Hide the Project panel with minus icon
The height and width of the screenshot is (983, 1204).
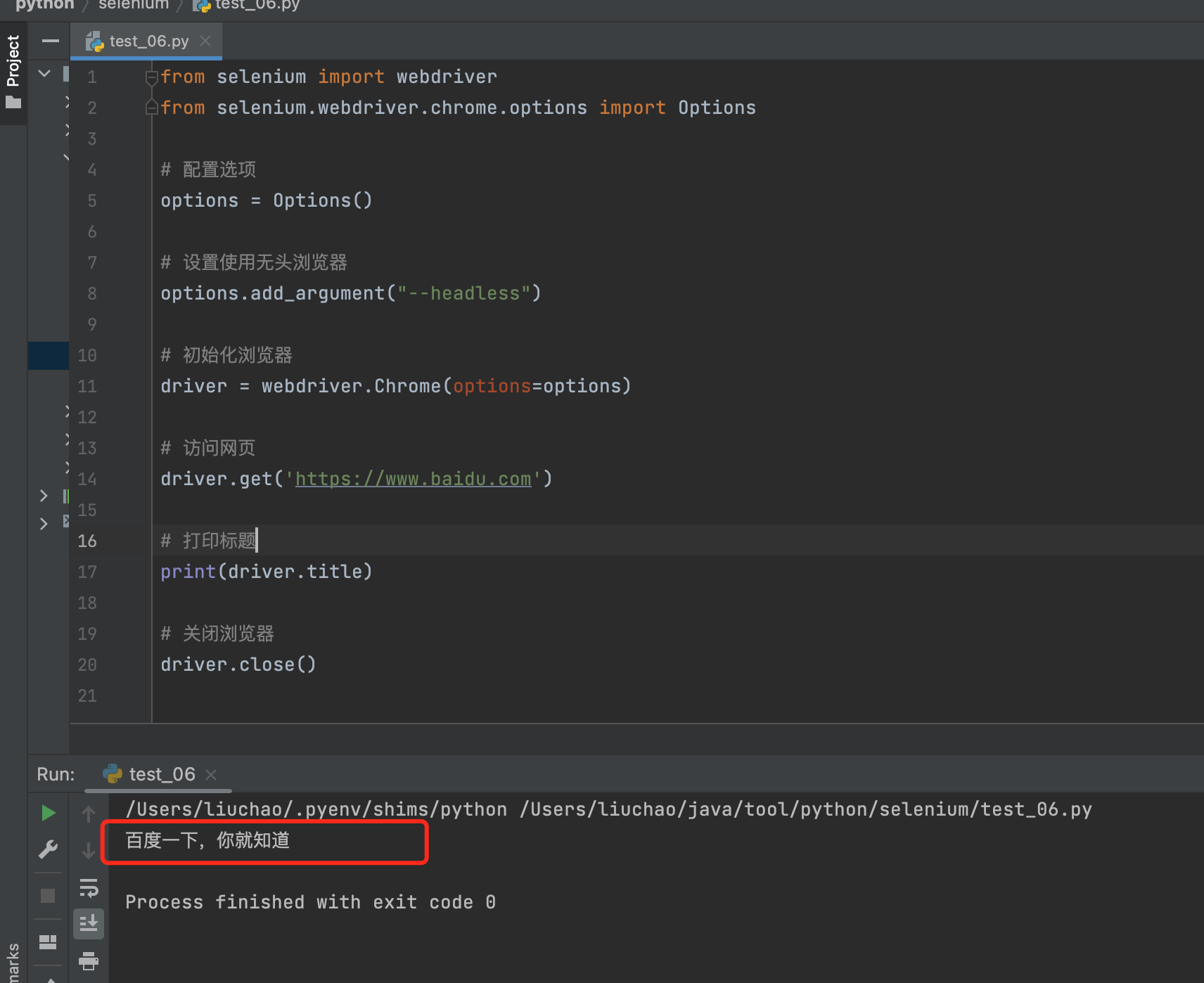click(x=50, y=41)
